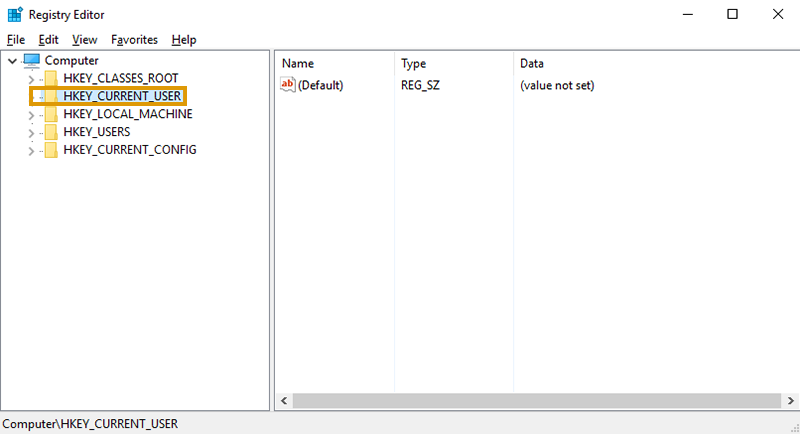Select the HKEY_CURRENT_USER tree item
Viewport: 800px width, 434px height.
(121, 96)
